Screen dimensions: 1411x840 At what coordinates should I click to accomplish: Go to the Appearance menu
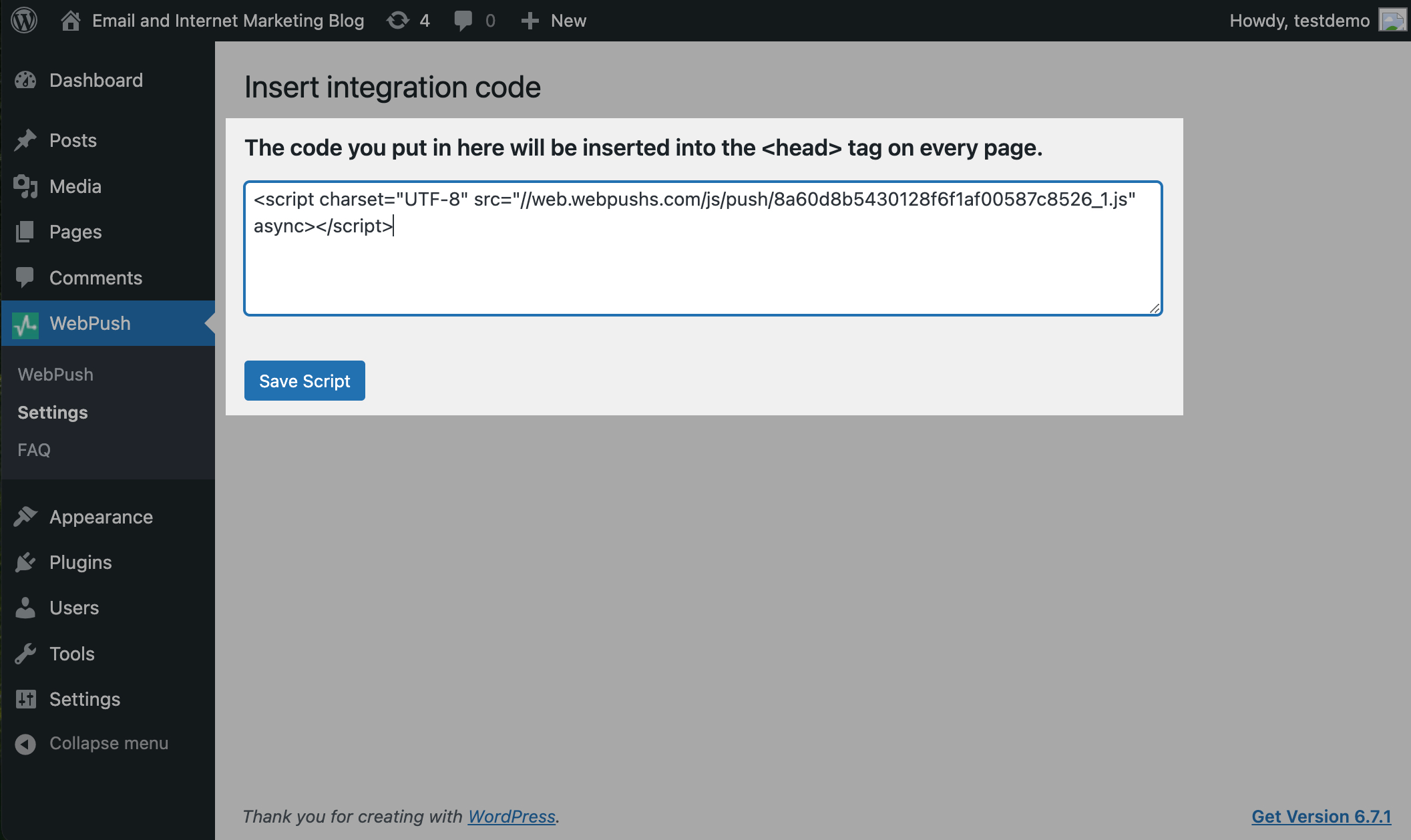(101, 517)
